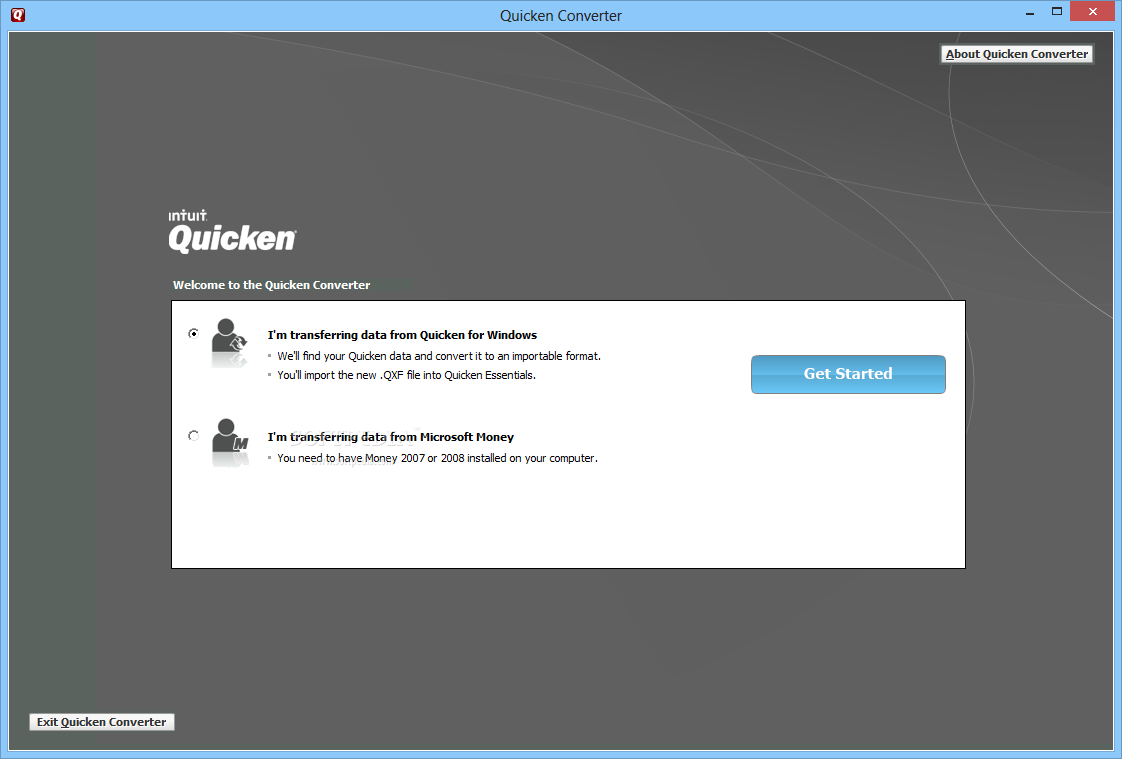Screen dimensions: 1122x759
Task: Minimize the Quicken Converter window
Action: [1030, 12]
